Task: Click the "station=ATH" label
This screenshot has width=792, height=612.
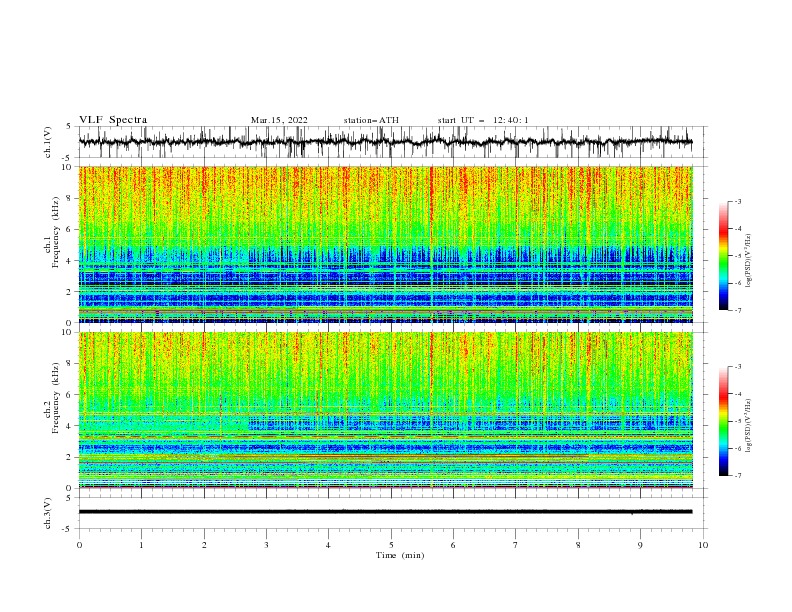Action: [371, 120]
